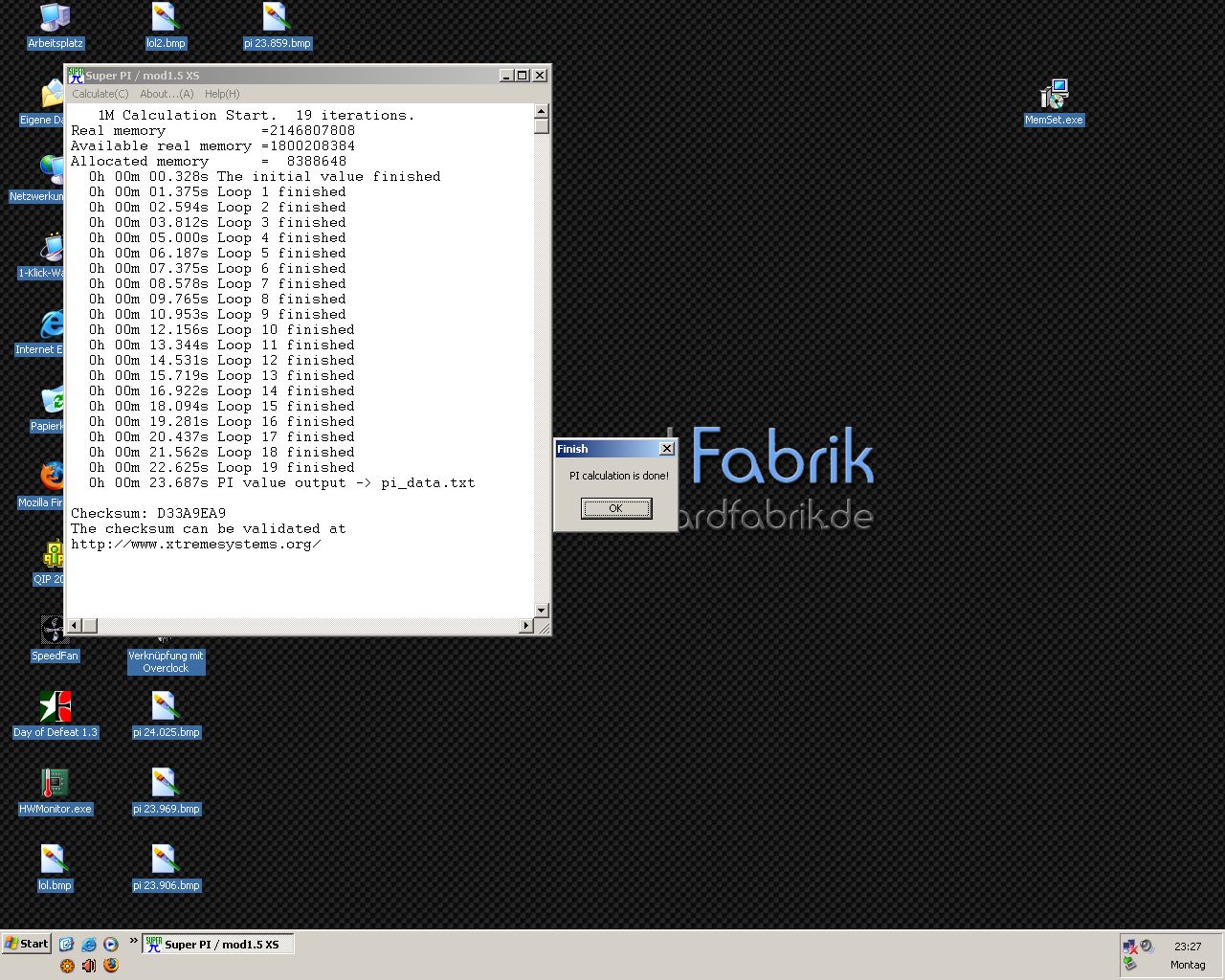Screen dimensions: 1225x980
Task: Click the 'Allocated memory' line
Action: coord(209,161)
